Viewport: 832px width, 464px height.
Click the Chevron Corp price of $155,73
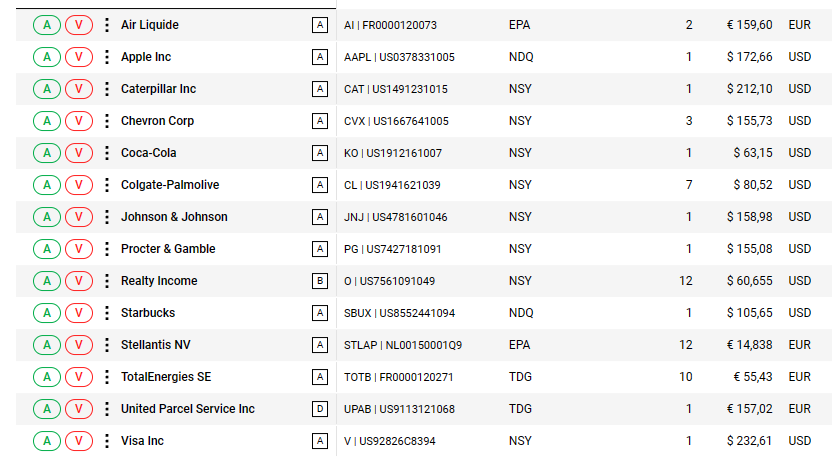(749, 121)
